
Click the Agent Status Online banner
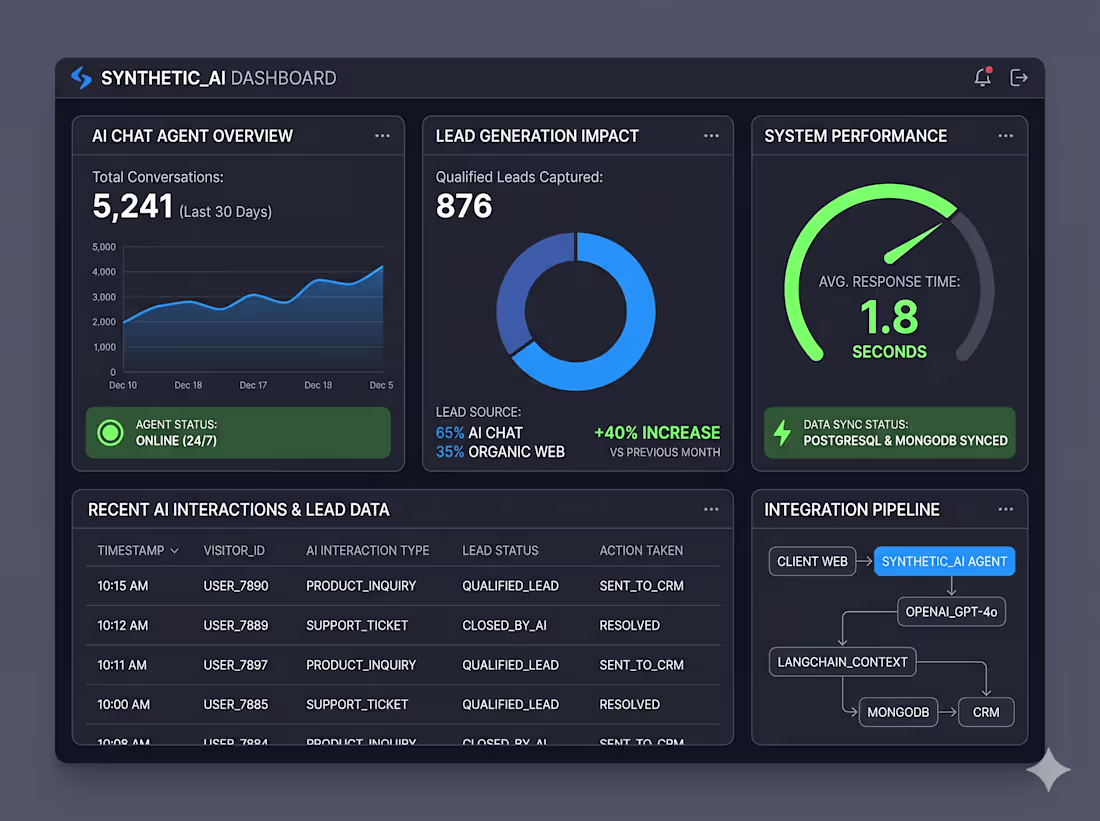point(238,433)
